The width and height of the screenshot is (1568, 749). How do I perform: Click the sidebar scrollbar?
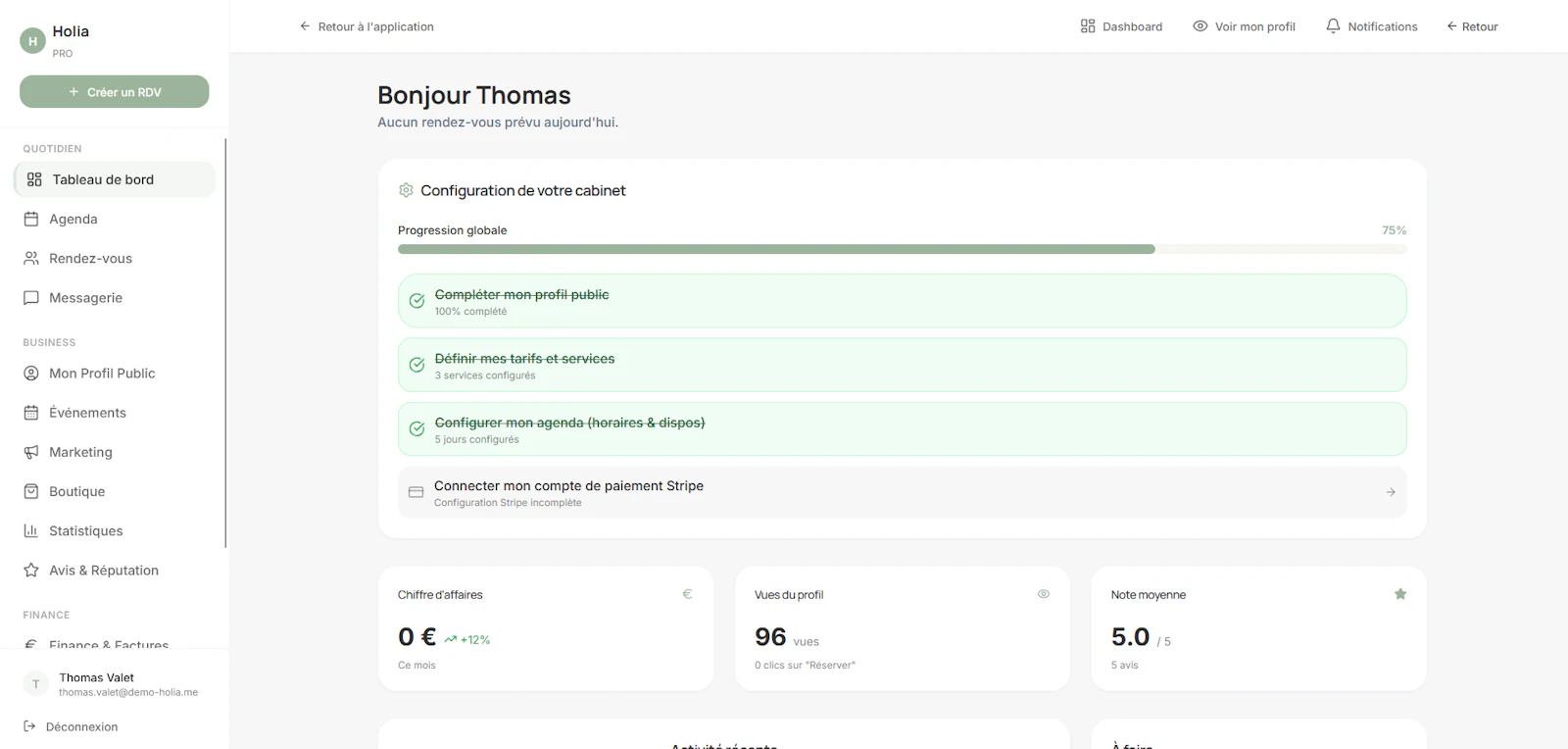[225, 343]
